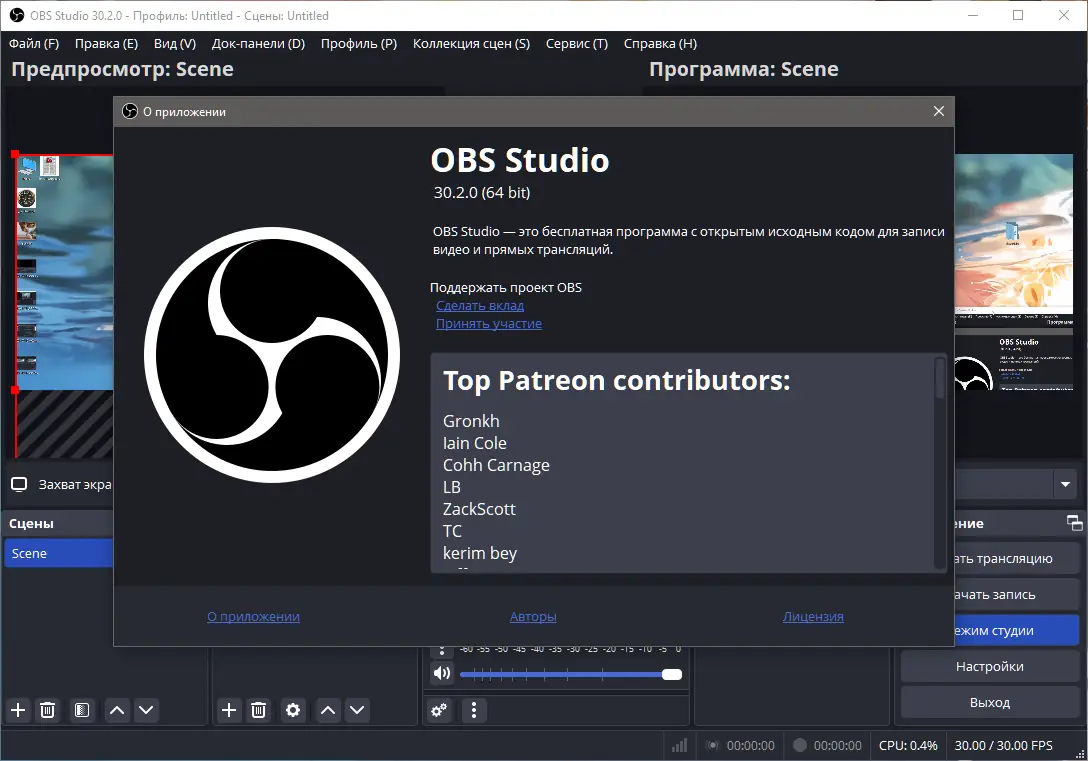
Task: Add a new source with the plus icon
Action: [228, 710]
